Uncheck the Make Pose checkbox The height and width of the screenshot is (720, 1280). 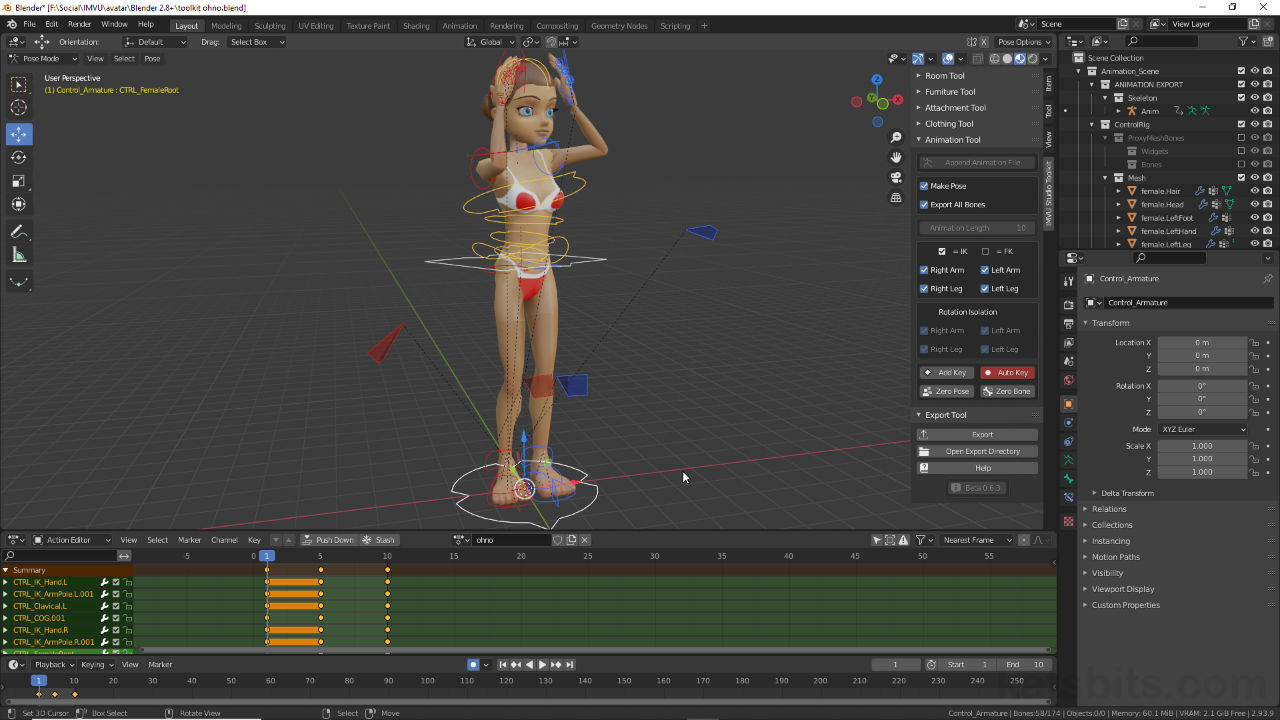pyautogui.click(x=924, y=186)
